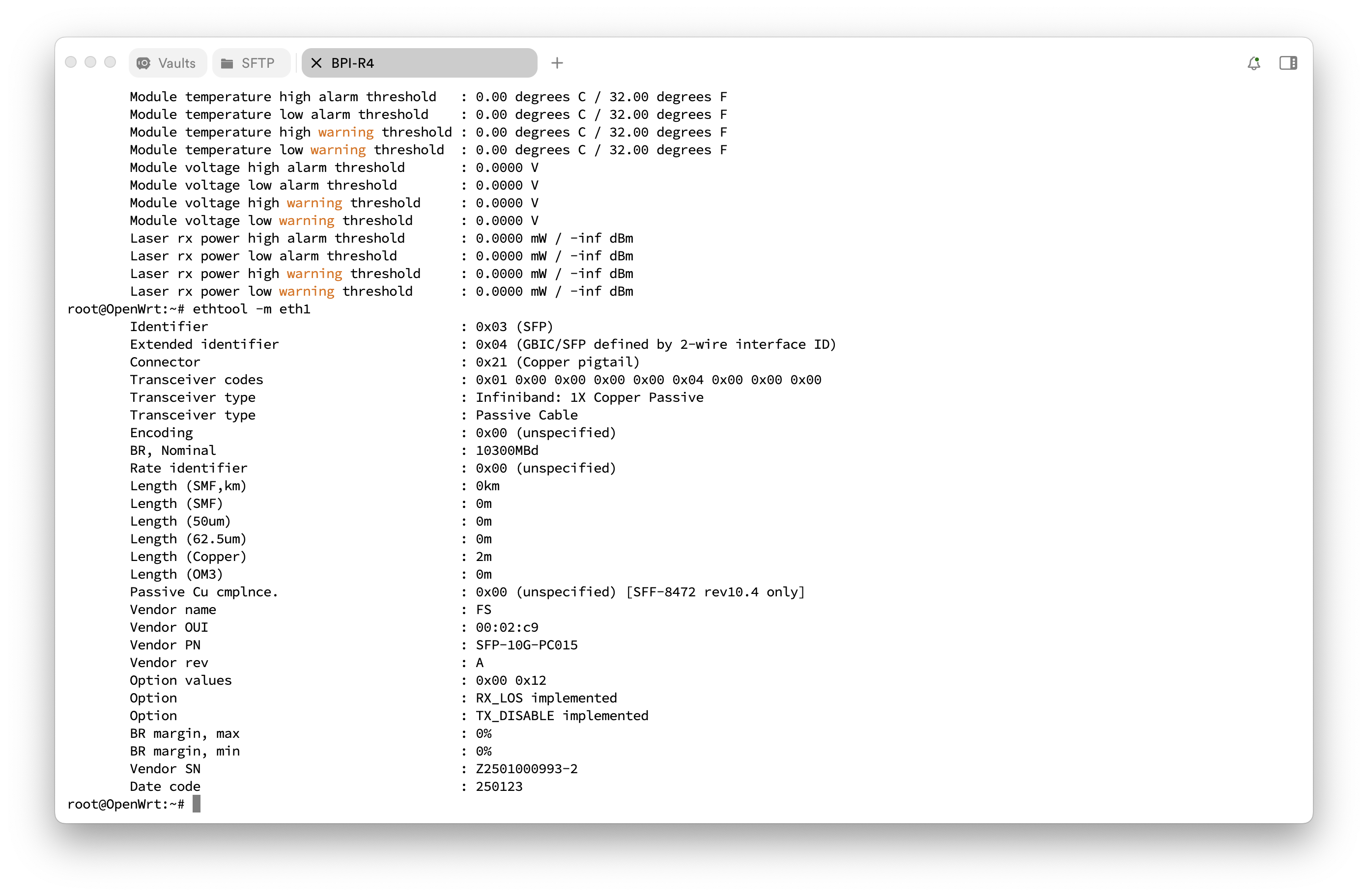This screenshot has height=896, width=1368.
Task: Switch to the SFTP tab
Action: [x=251, y=63]
